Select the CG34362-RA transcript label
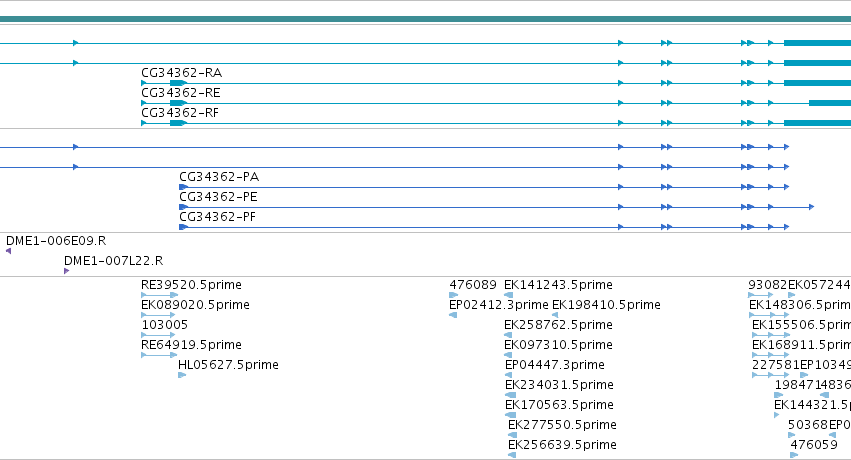 pyautogui.click(x=181, y=73)
